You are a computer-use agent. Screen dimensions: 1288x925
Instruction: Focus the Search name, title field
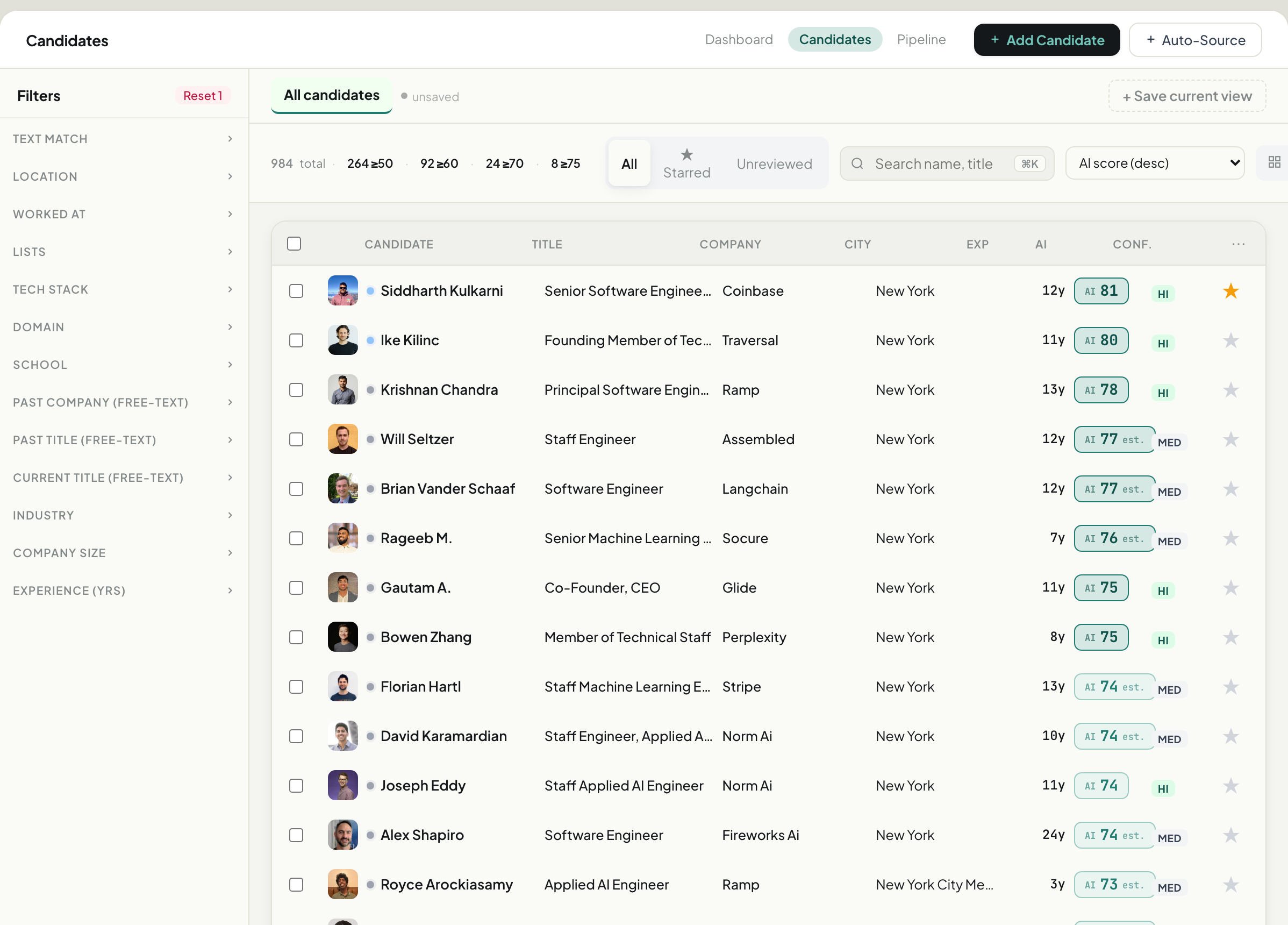pos(947,163)
